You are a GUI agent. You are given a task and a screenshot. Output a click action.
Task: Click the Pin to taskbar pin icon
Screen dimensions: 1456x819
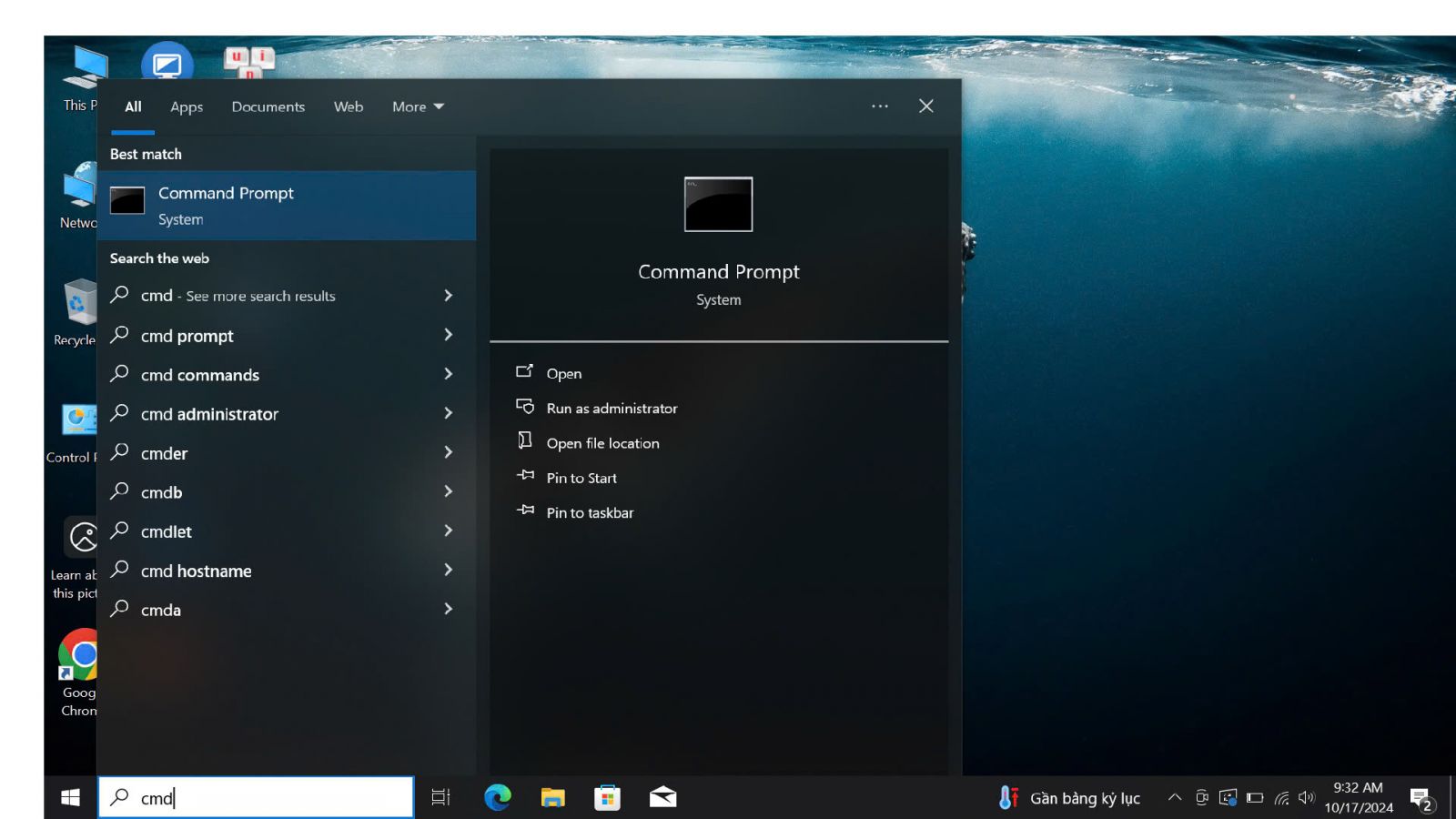click(525, 510)
